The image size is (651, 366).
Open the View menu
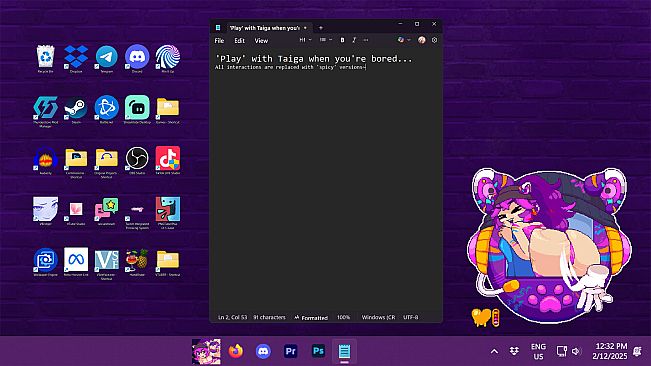(x=261, y=41)
